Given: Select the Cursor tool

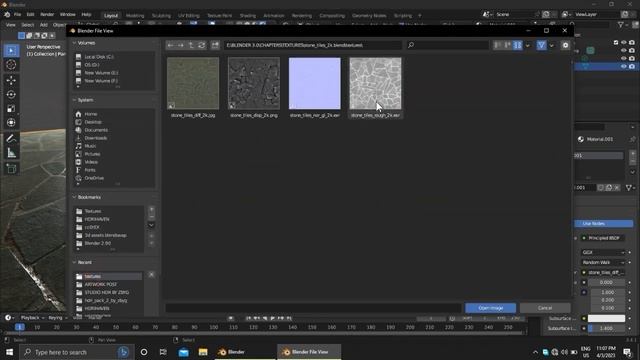Looking at the screenshot, I should coord(11,65).
